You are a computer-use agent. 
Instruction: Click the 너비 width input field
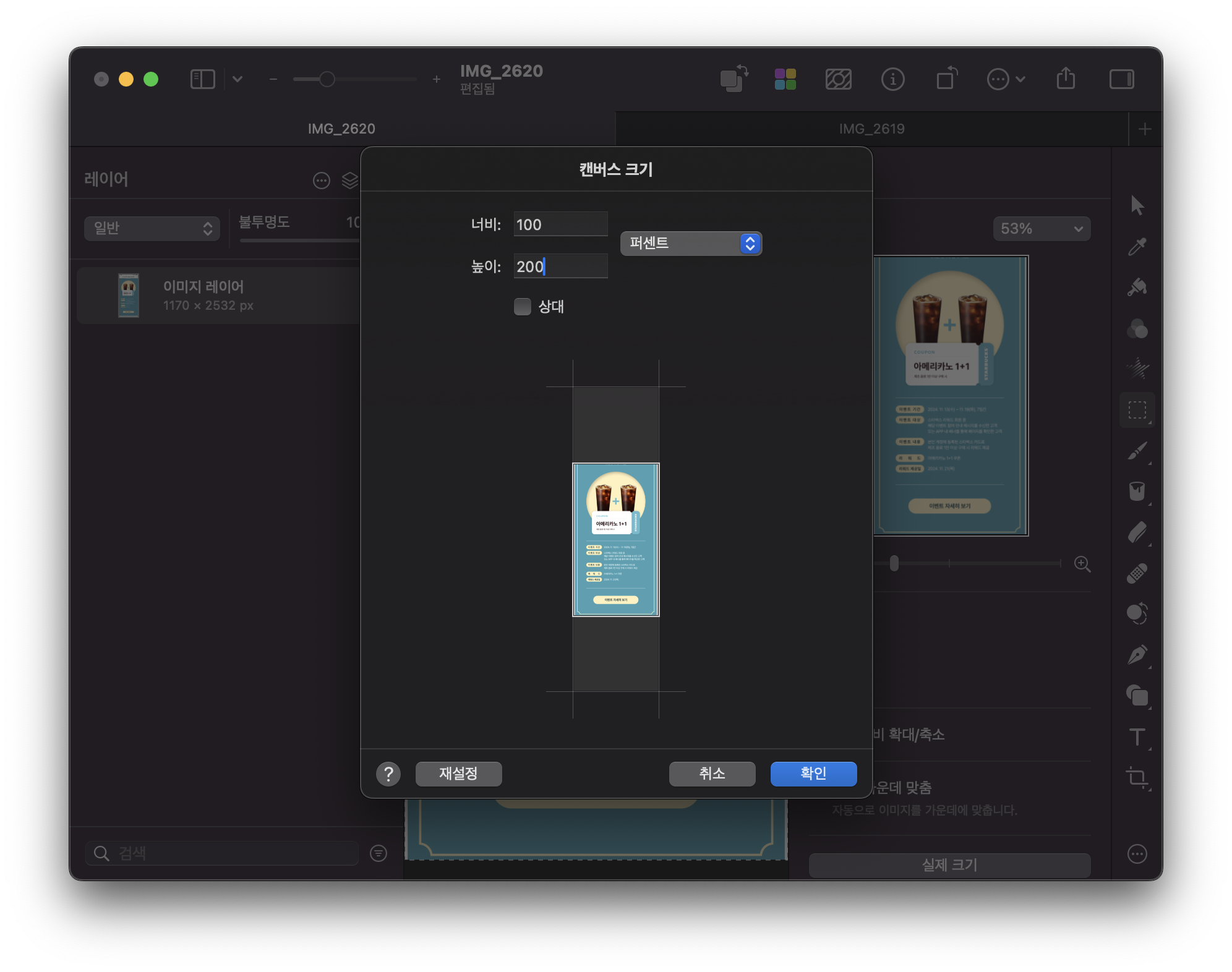click(x=560, y=224)
